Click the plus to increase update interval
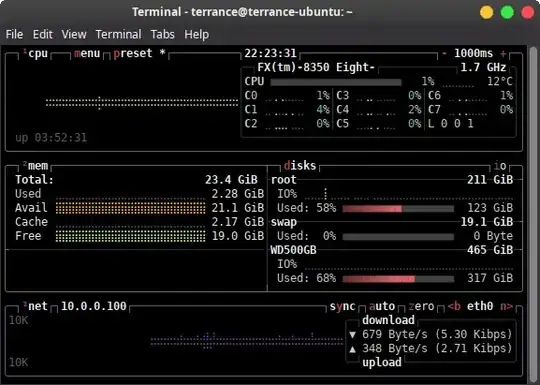540x385 pixels. (x=503, y=54)
